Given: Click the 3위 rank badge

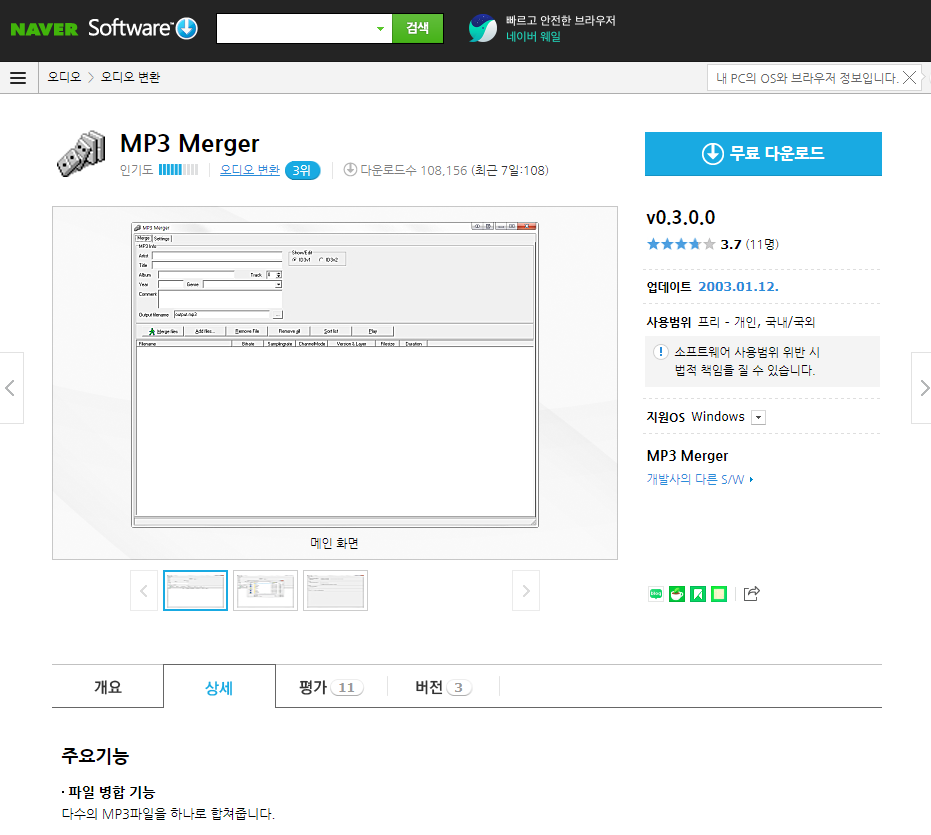Looking at the screenshot, I should pyautogui.click(x=302, y=170).
